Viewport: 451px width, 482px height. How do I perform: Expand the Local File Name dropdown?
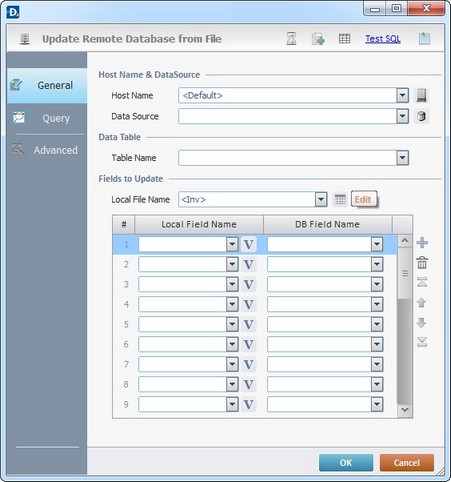(321, 200)
